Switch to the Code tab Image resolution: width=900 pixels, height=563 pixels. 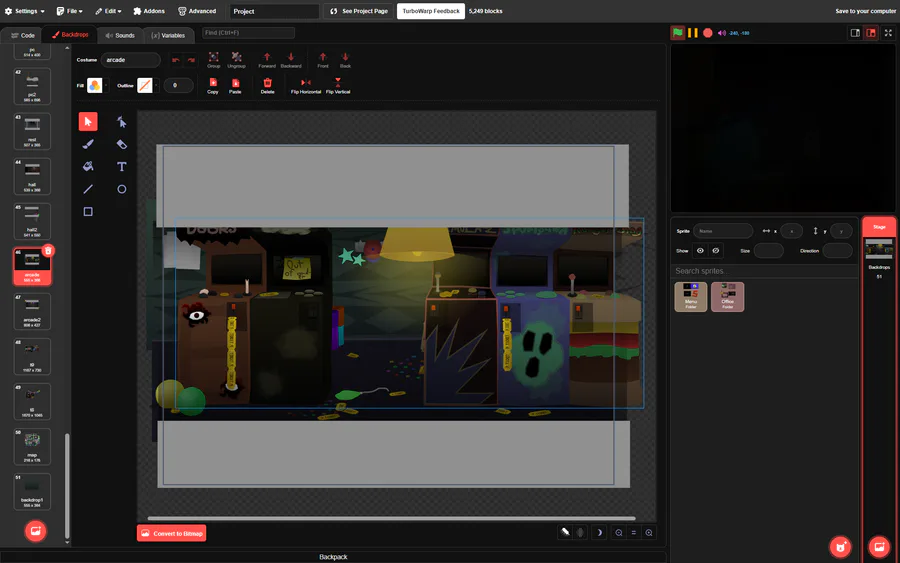tap(23, 35)
